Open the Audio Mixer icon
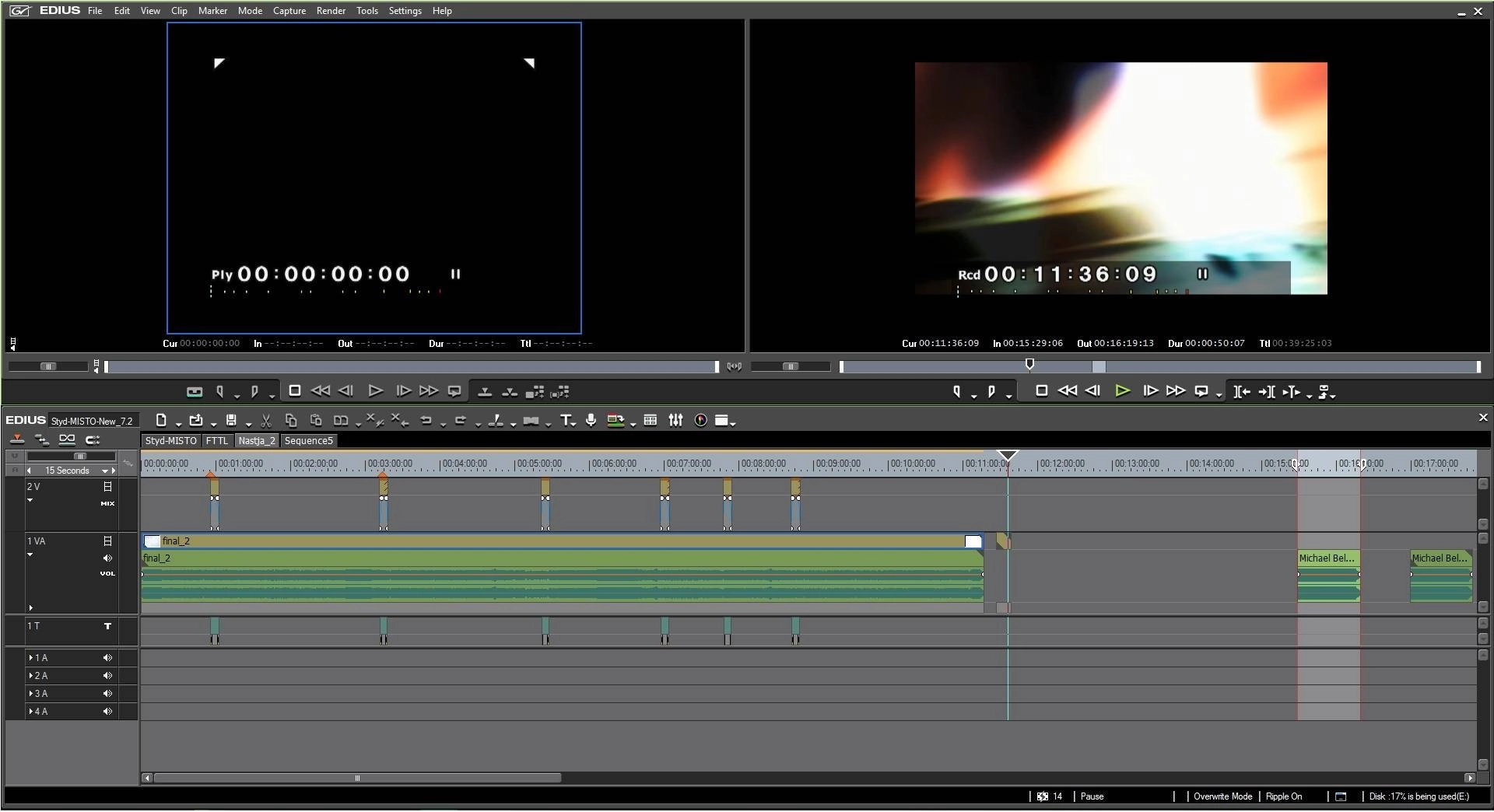 (x=675, y=420)
